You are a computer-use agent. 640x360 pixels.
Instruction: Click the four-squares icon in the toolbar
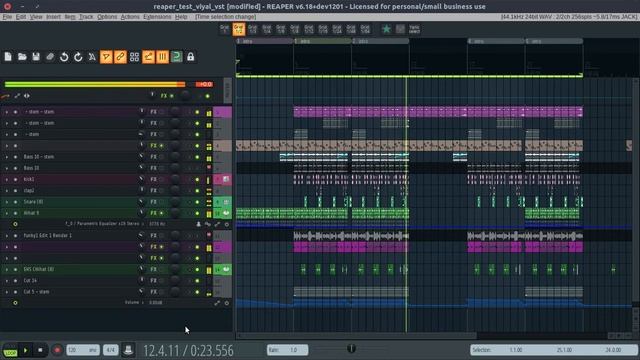(x=134, y=57)
